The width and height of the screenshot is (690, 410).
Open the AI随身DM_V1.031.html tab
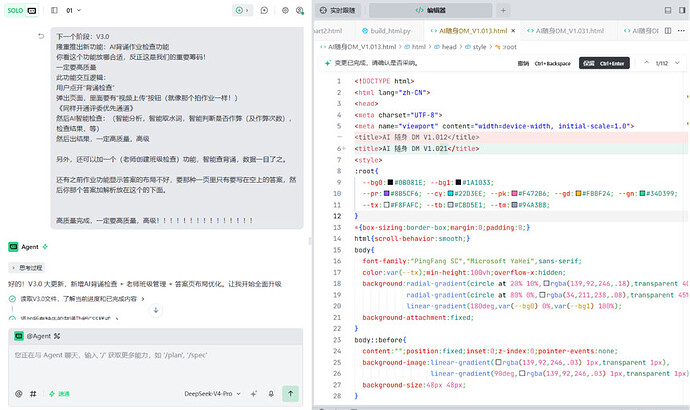(565, 31)
